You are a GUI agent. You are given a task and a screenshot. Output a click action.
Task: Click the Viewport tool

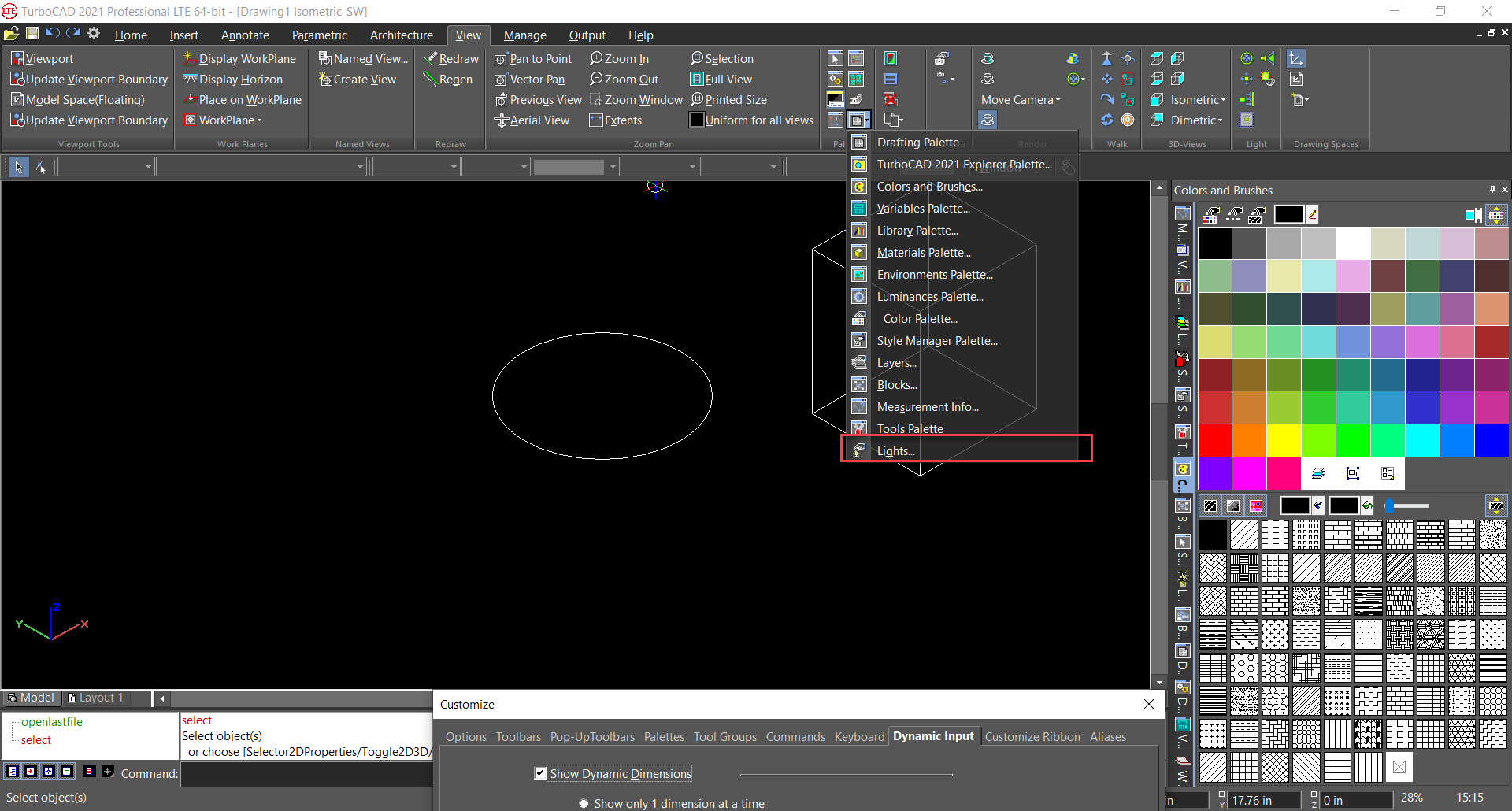pos(43,59)
